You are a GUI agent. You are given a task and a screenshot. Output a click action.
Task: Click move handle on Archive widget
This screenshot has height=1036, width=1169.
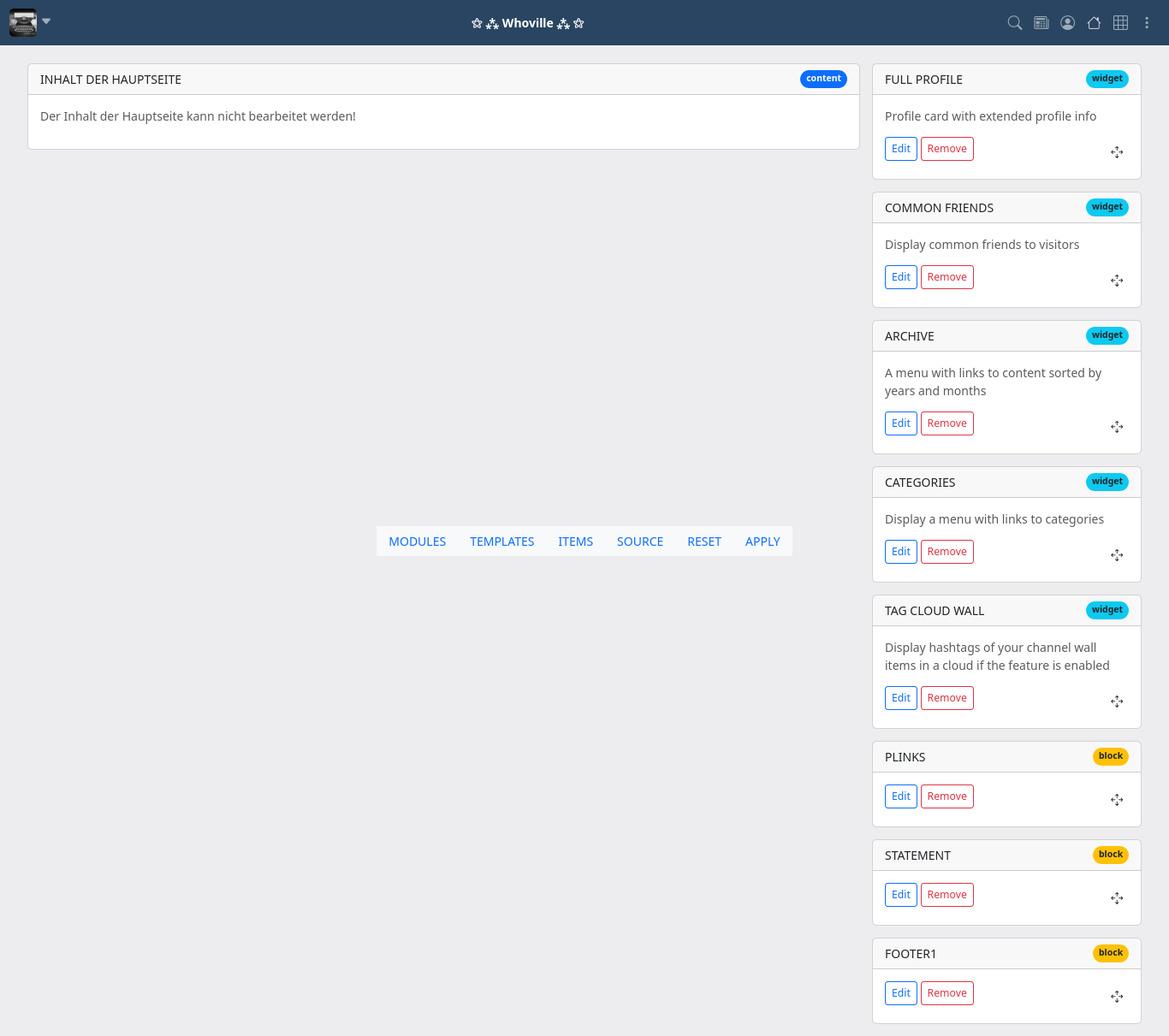(1117, 427)
